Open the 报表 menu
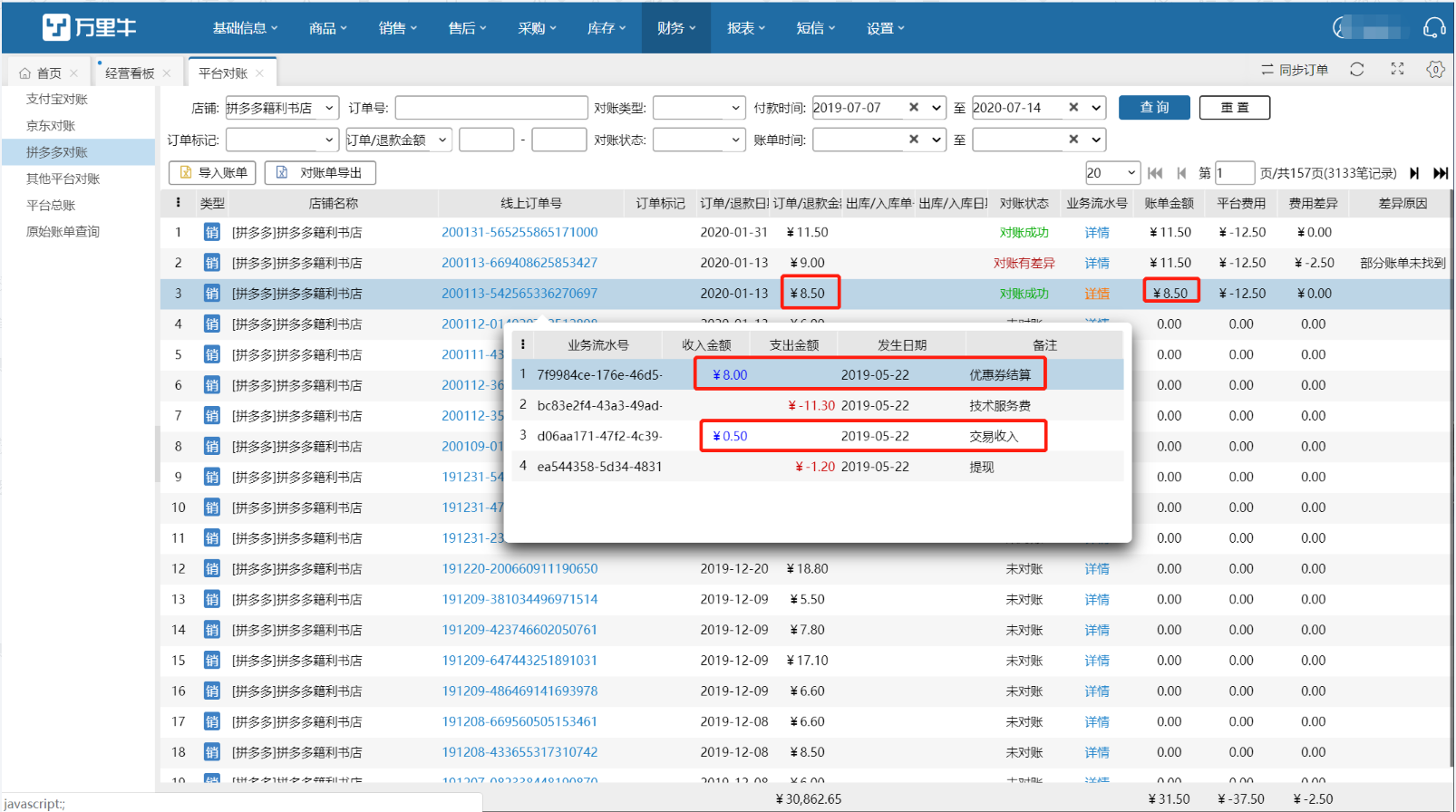Image resolution: width=1456 pixels, height=812 pixels. coord(746,28)
